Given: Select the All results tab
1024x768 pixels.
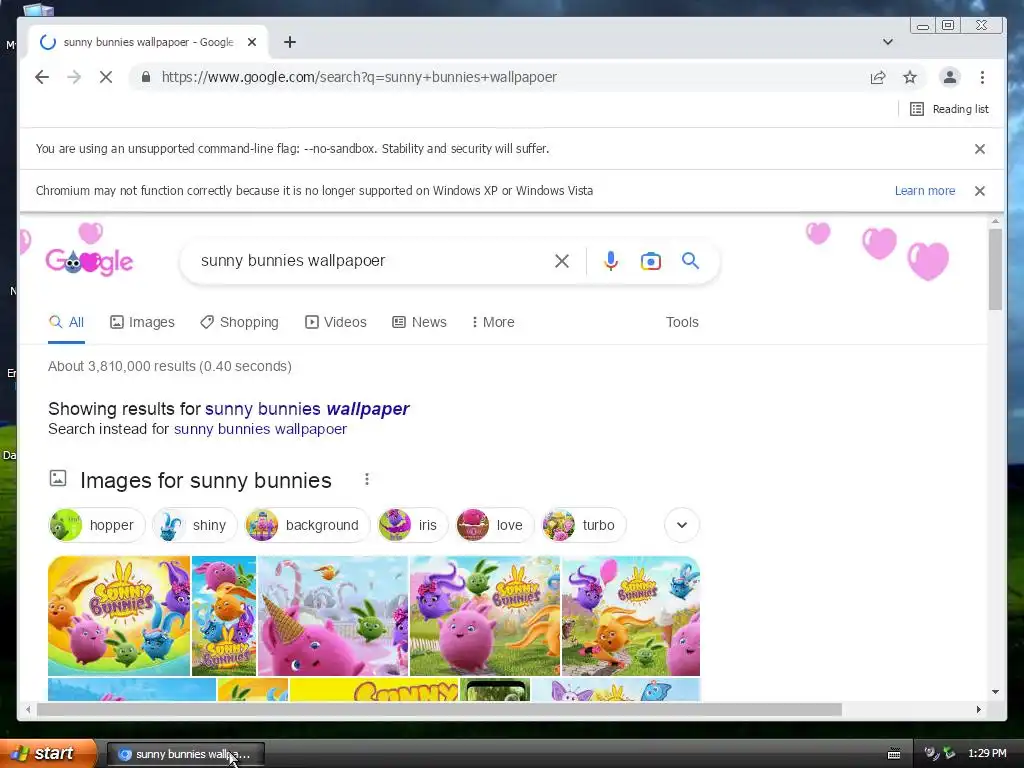Looking at the screenshot, I should click(x=67, y=322).
